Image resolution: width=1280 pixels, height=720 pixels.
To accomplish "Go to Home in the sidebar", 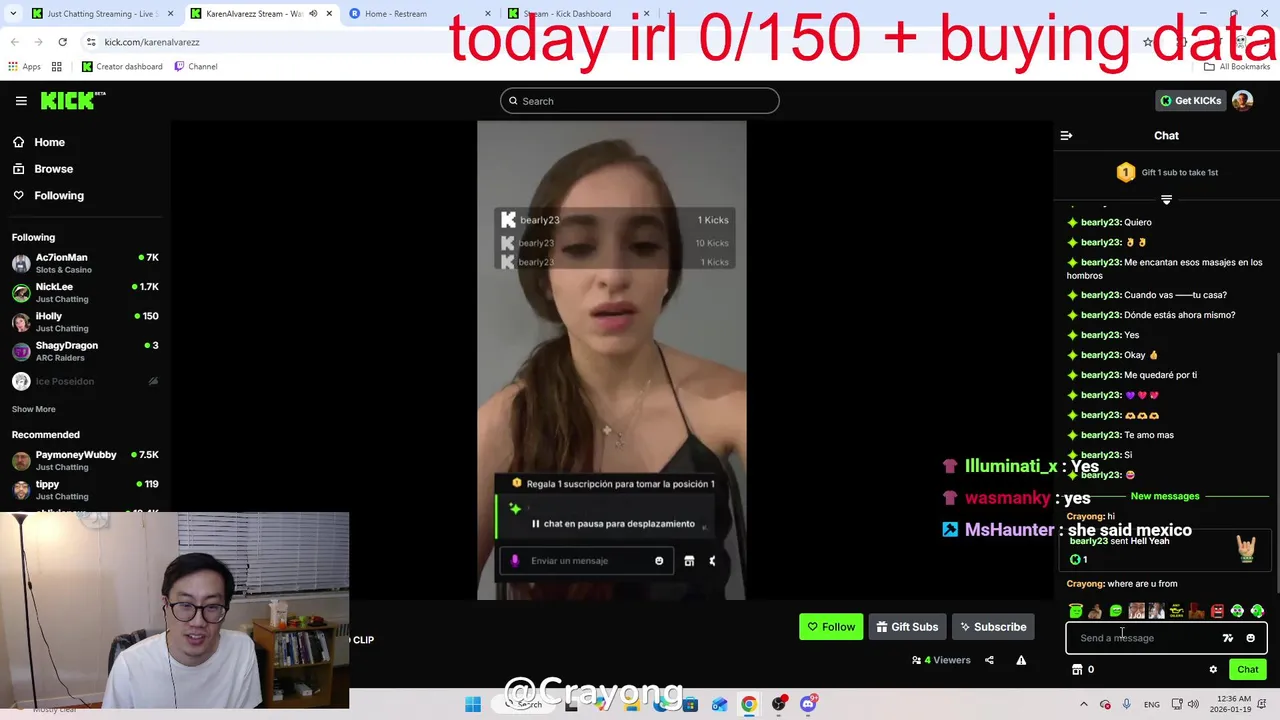I will pyautogui.click(x=49, y=142).
